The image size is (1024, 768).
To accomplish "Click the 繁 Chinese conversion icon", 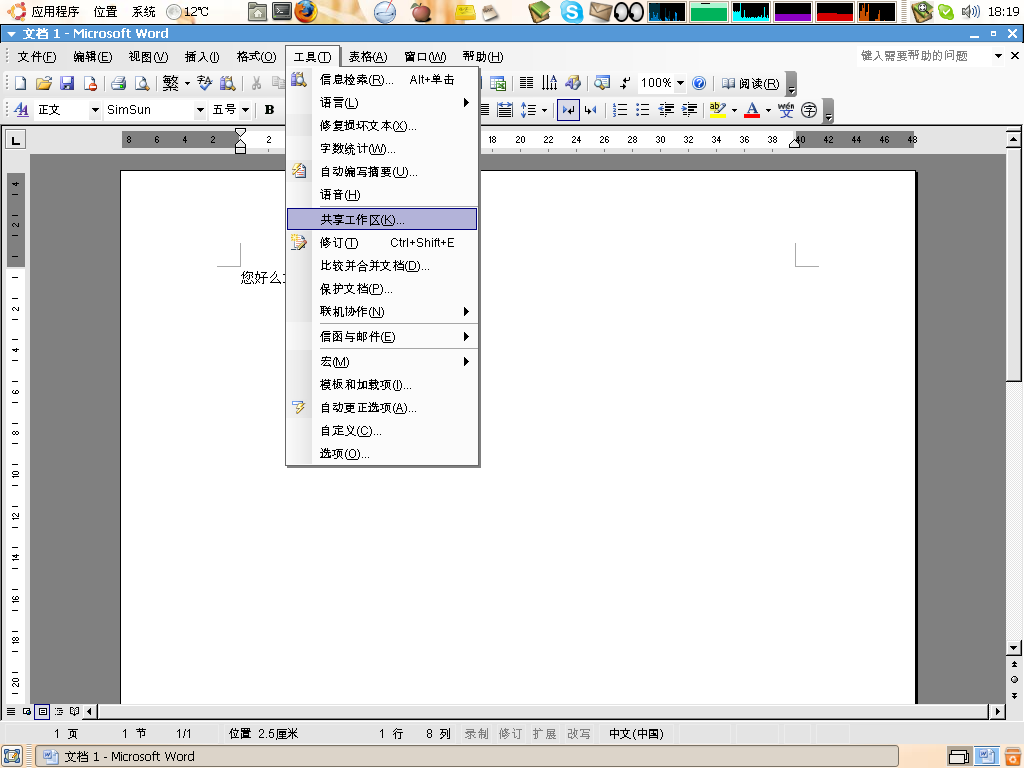I will [x=170, y=83].
